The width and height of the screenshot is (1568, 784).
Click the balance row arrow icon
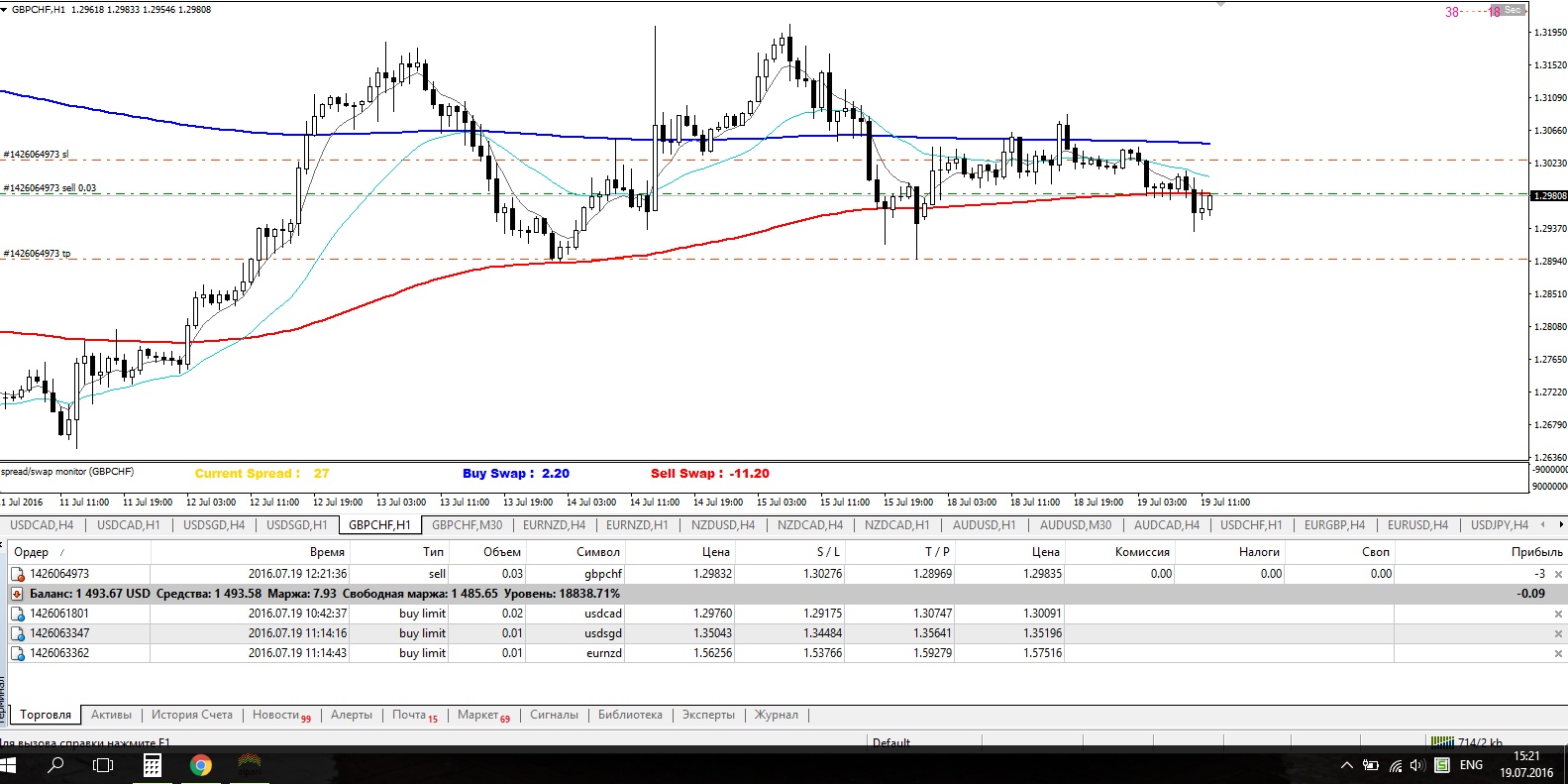[x=17, y=594]
